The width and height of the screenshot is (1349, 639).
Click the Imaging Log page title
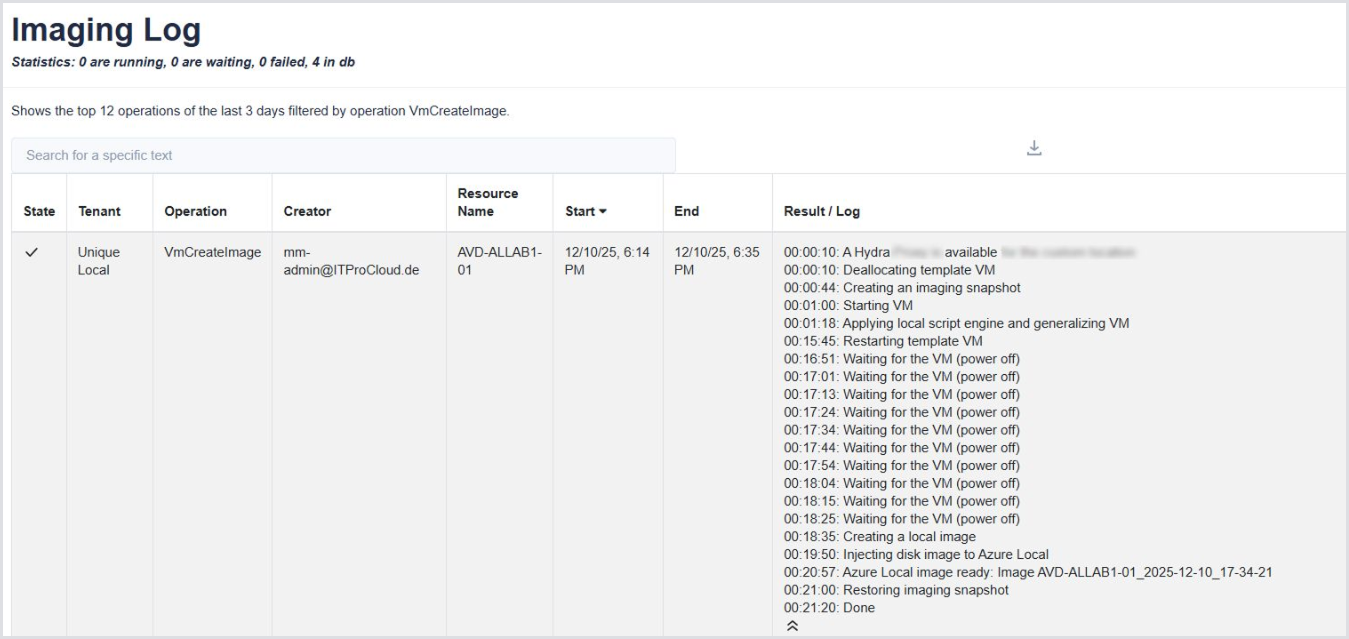pyautogui.click(x=106, y=30)
